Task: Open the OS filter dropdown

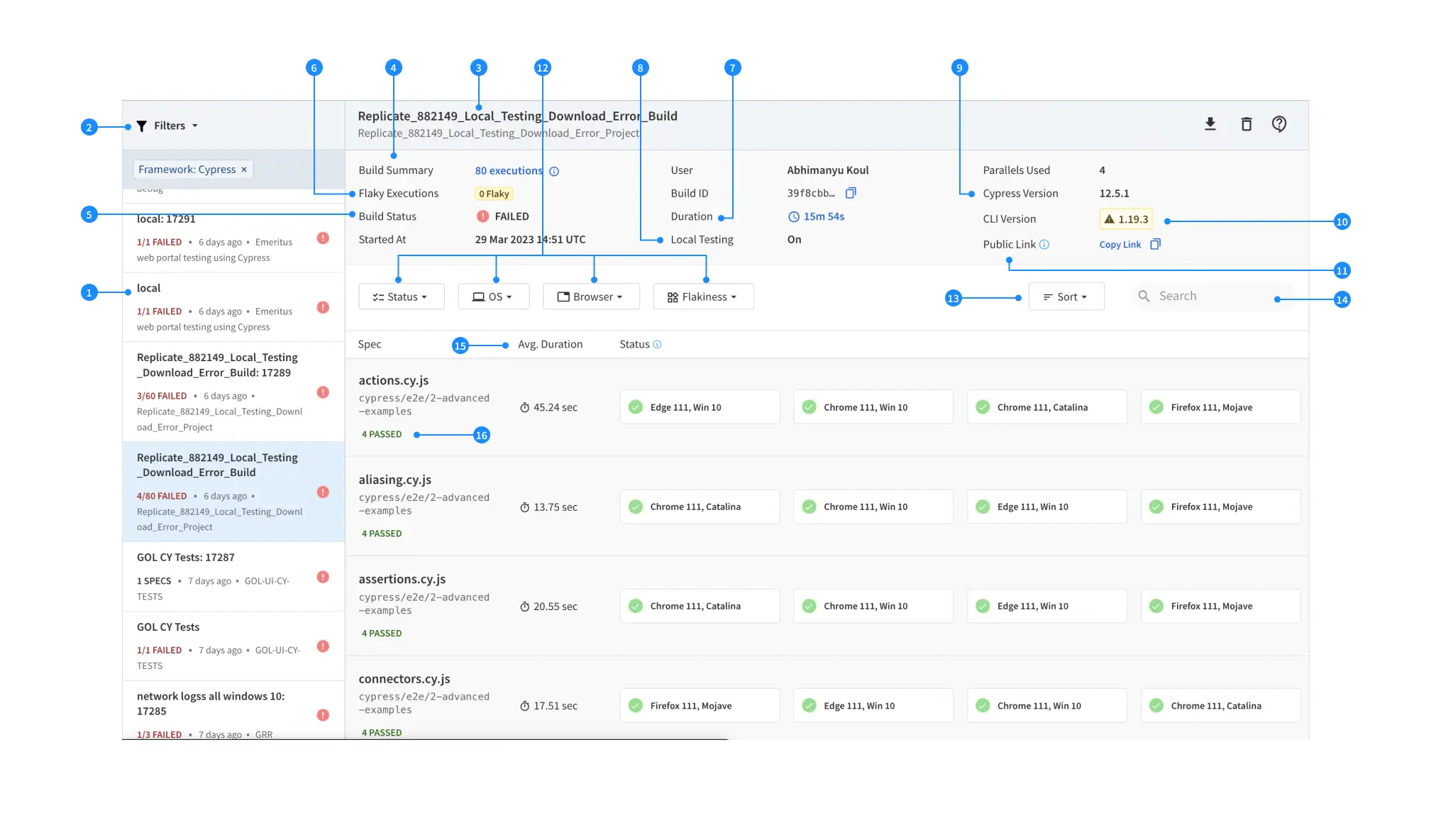Action: coord(493,297)
